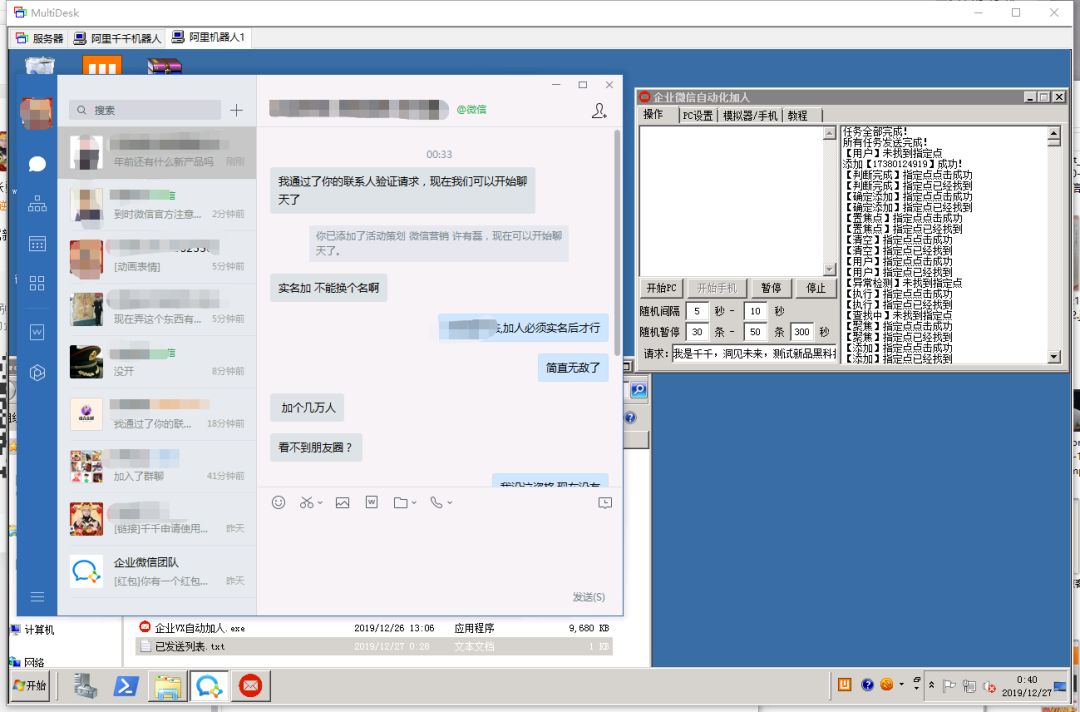Viewport: 1080px width, 712px height.
Task: Open the chat previewing [链接]千千申请使用
Action: [x=157, y=519]
